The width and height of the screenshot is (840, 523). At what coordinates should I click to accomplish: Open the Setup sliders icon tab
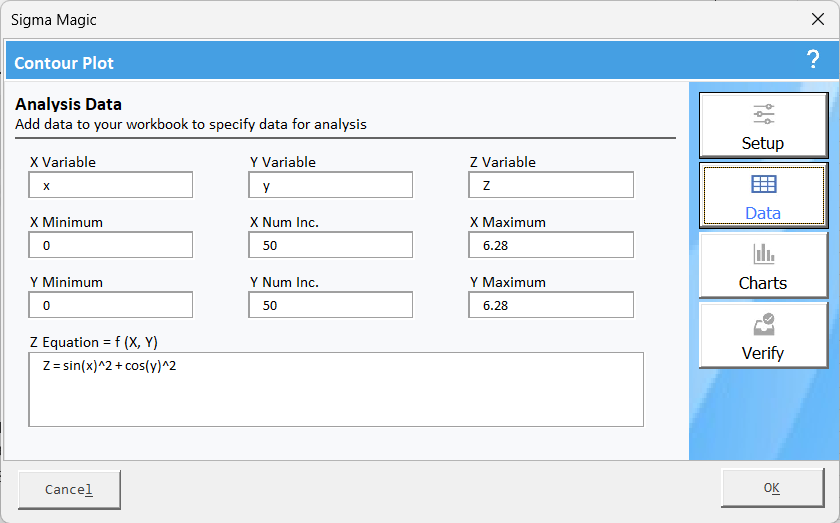[x=763, y=114]
